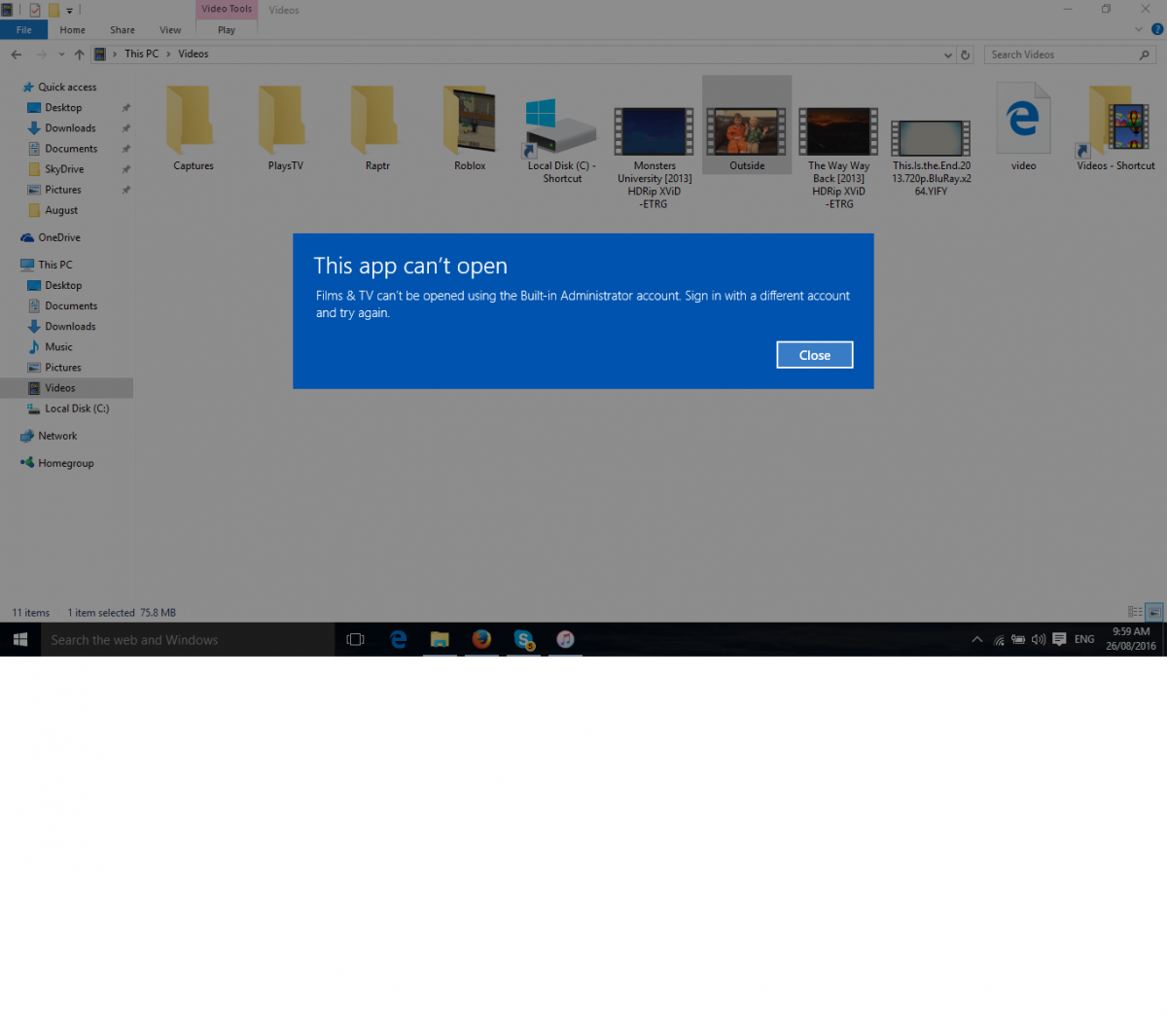The image size is (1167, 1036).
Task: Select This PC in navigation pane
Action: 55,265
